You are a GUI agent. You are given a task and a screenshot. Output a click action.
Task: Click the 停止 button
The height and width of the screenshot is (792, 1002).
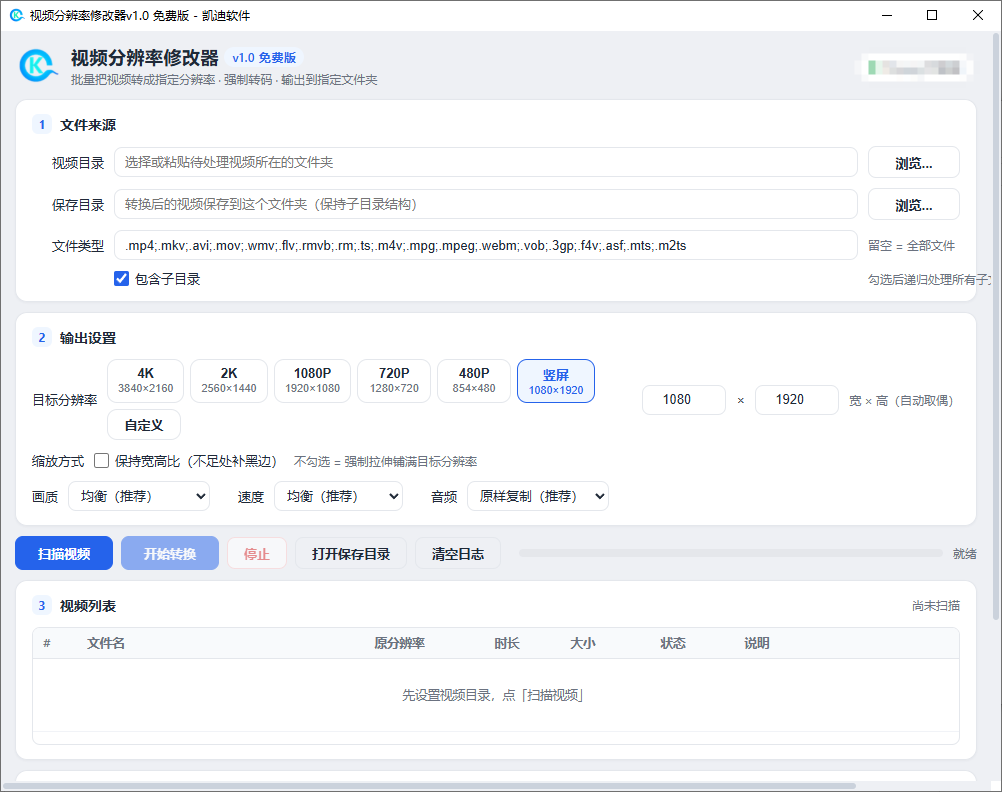[x=257, y=553]
